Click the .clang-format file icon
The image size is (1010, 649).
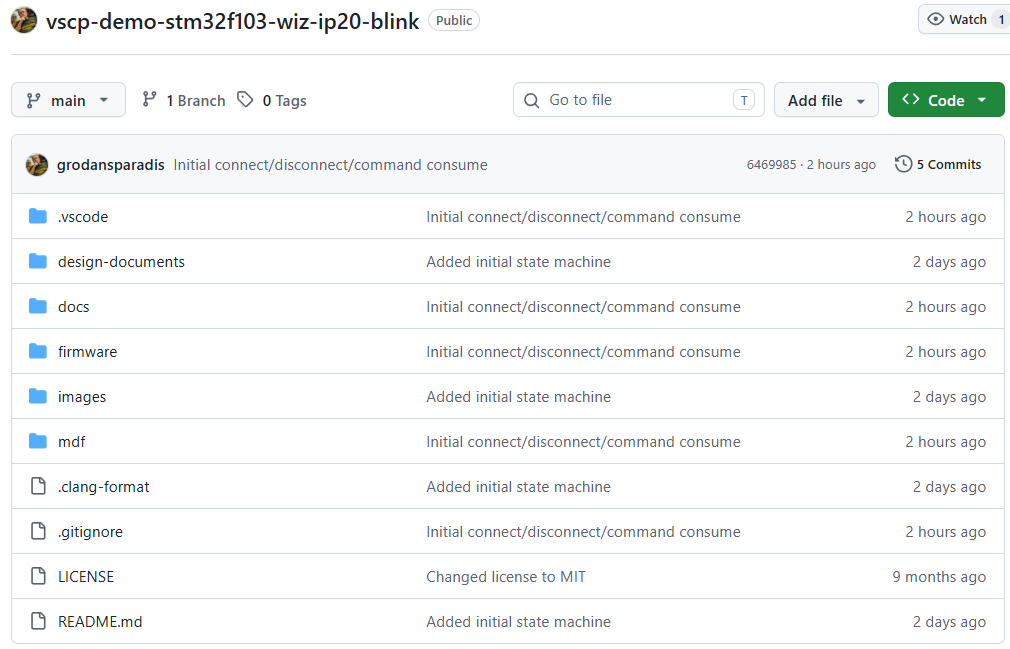39,486
